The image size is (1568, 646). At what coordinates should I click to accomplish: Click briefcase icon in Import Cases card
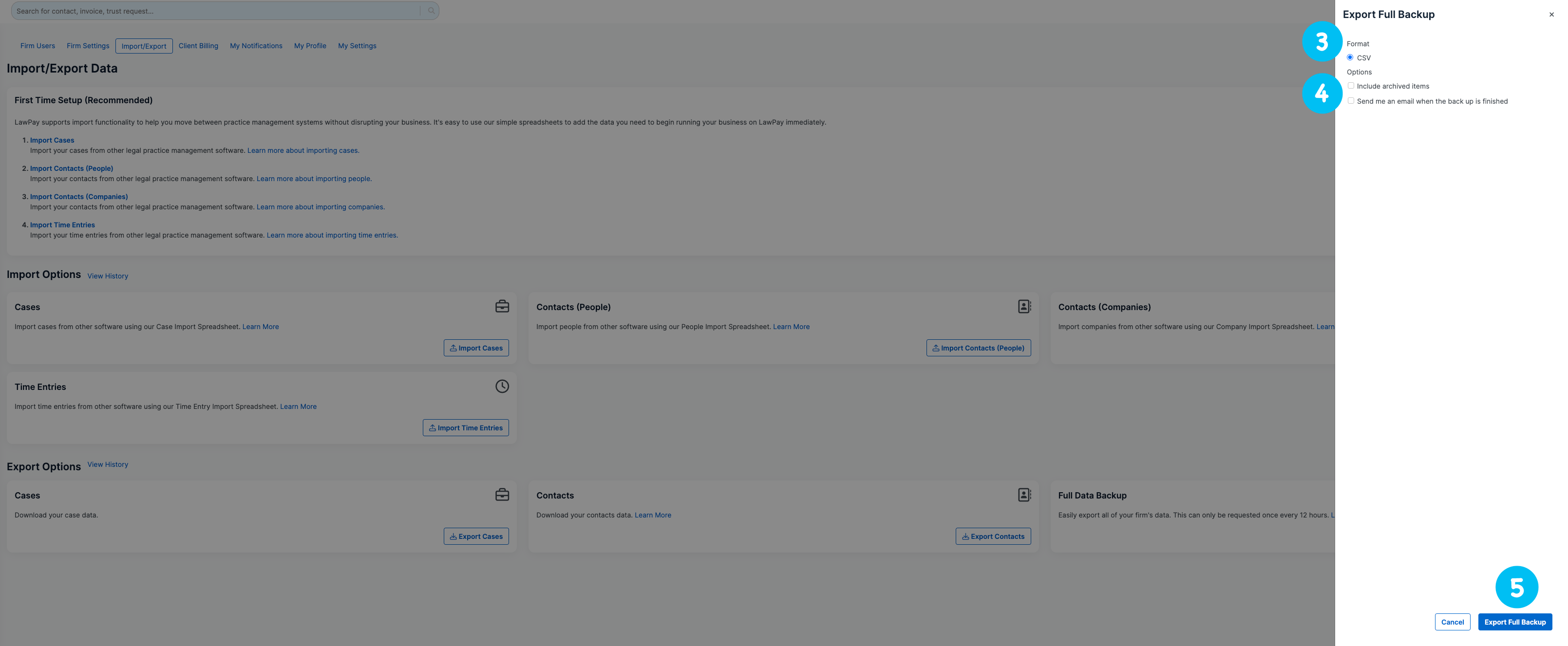(x=502, y=307)
